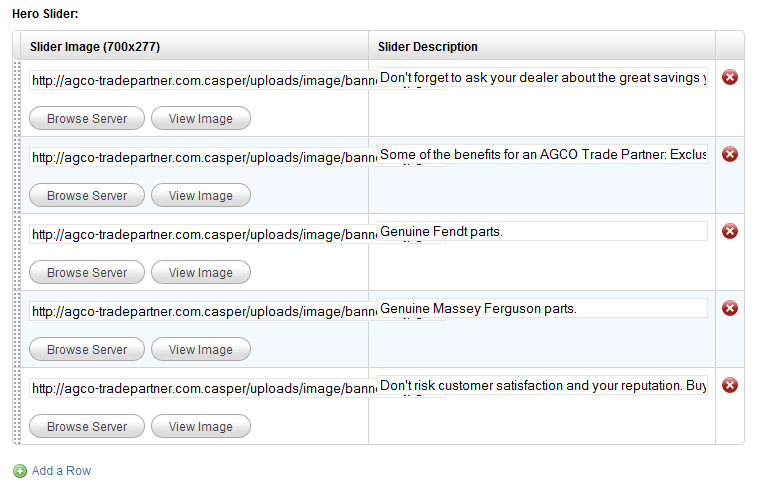Delete the row with the great savings description
This screenshot has height=489, width=757.
[x=729, y=77]
